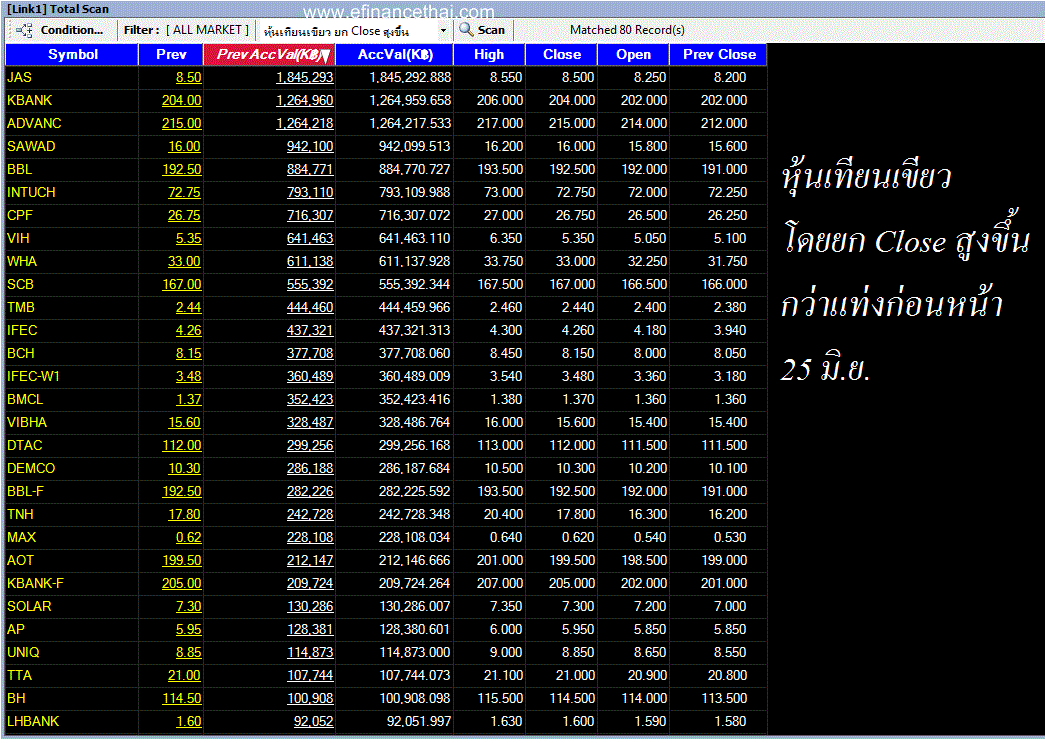Sort by AccVal column header
1045x743 pixels.
coord(395,55)
